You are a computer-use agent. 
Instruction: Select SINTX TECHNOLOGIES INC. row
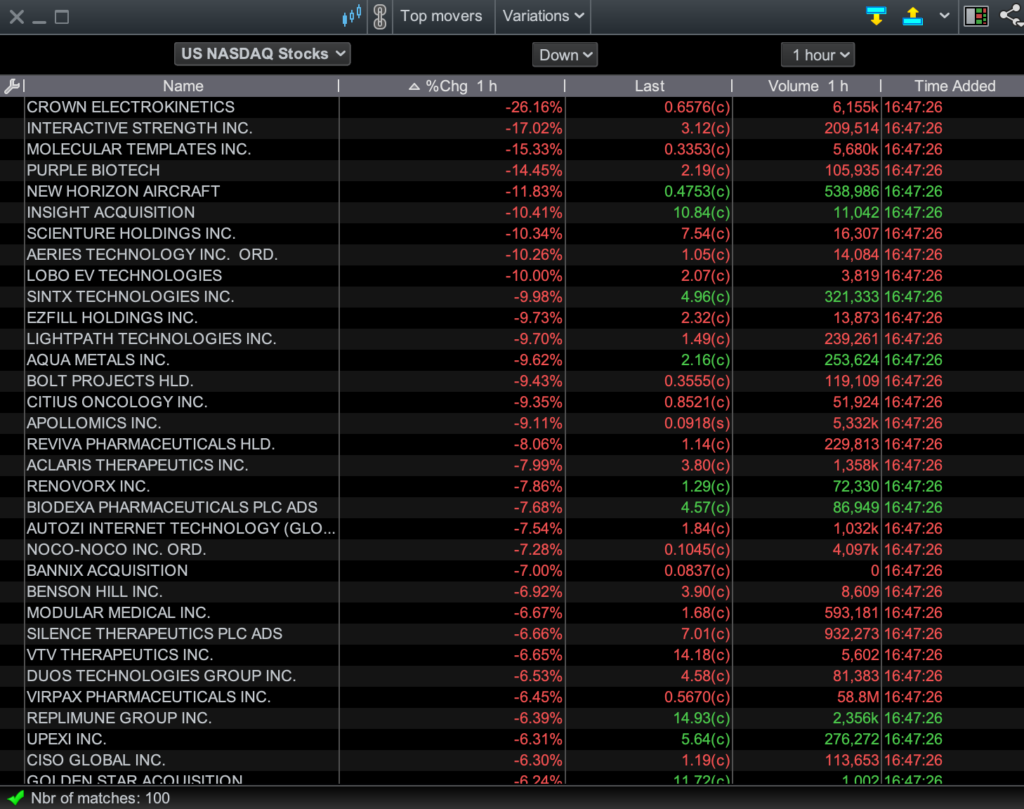click(x=512, y=296)
